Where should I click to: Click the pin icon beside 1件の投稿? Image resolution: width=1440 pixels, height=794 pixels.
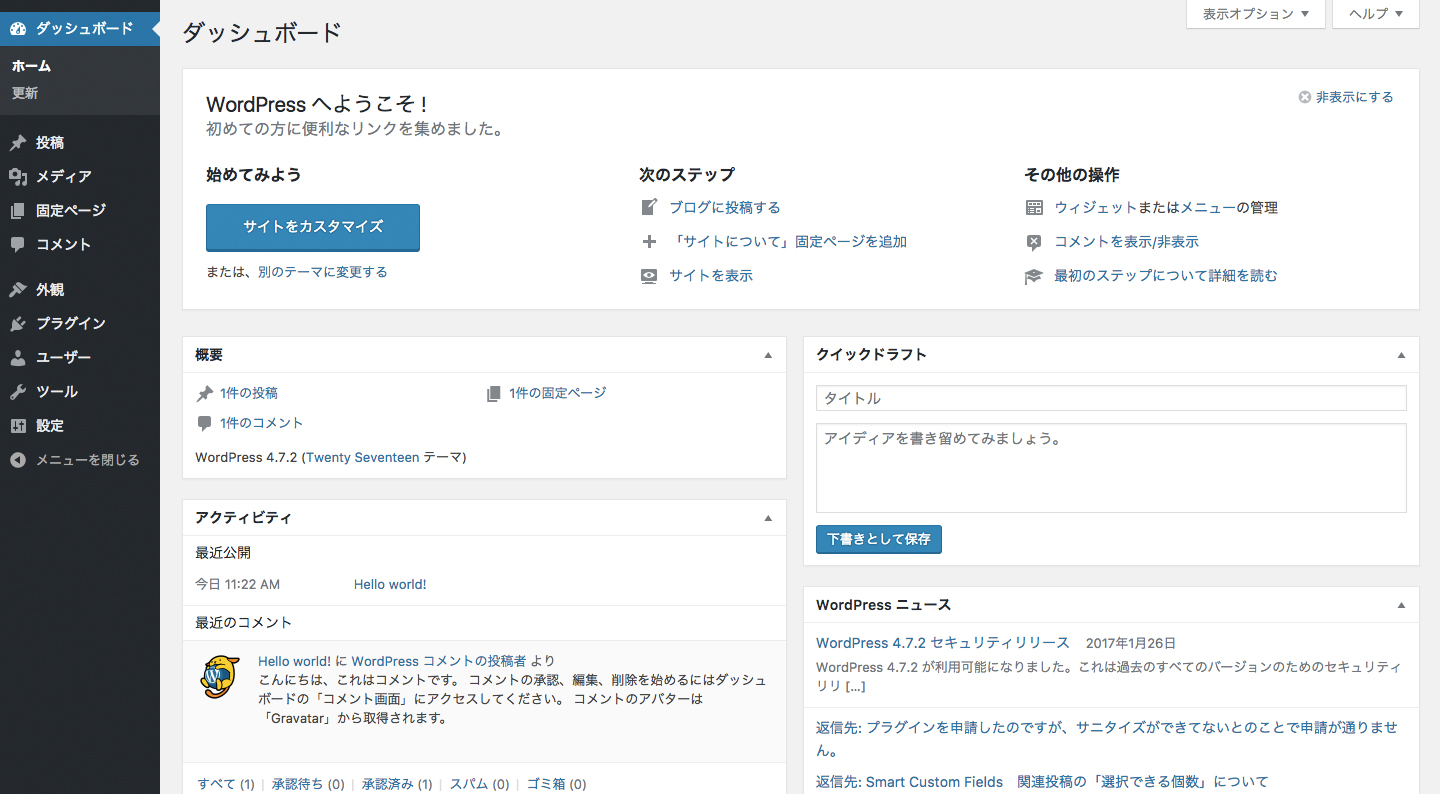205,393
